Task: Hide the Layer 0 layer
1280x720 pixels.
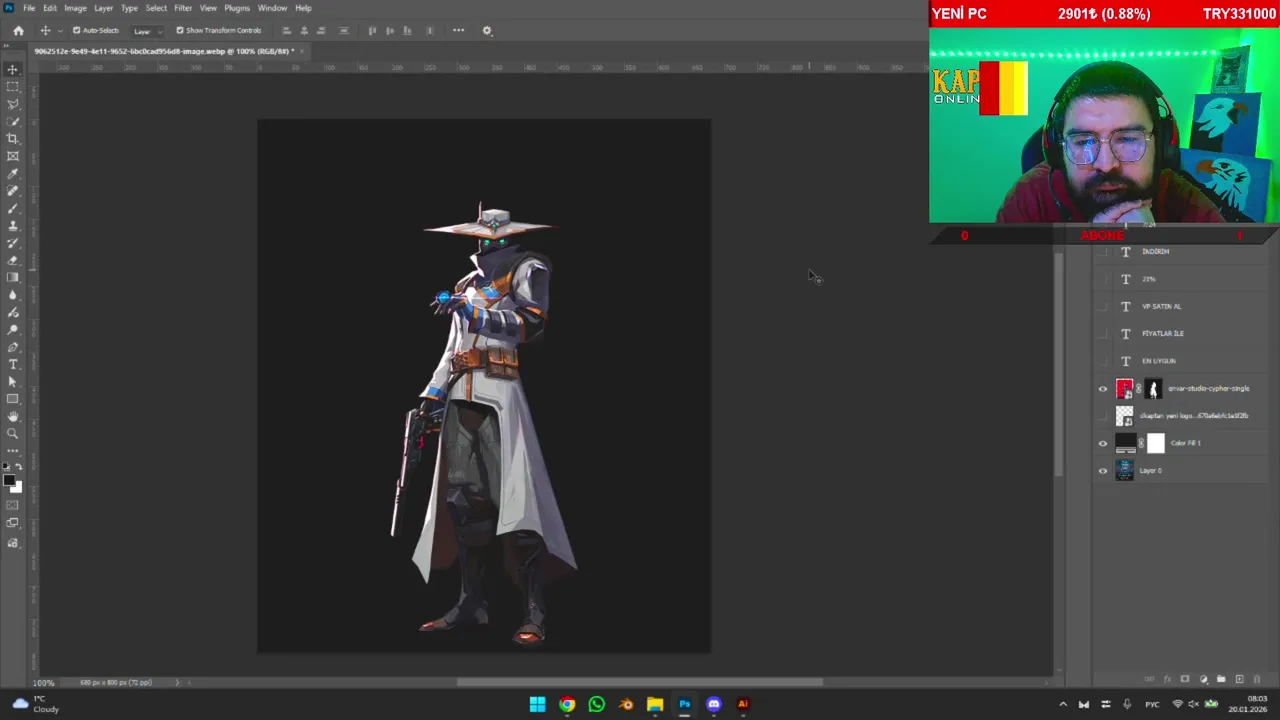Action: pos(1103,471)
